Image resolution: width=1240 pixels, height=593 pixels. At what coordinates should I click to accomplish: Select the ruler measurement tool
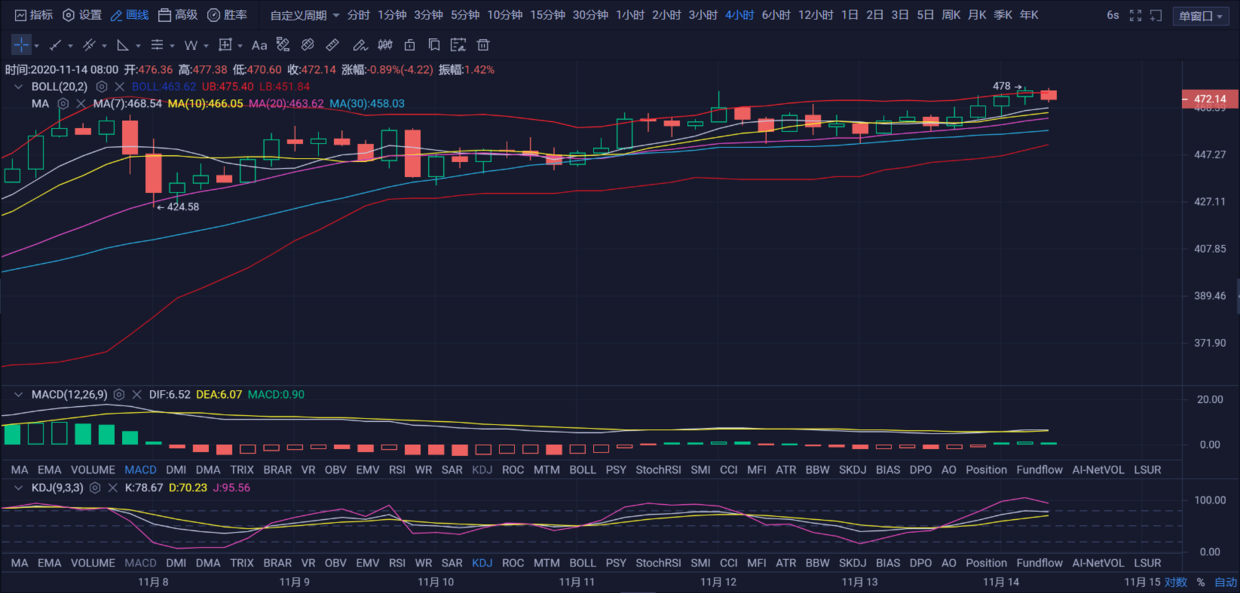(x=333, y=45)
